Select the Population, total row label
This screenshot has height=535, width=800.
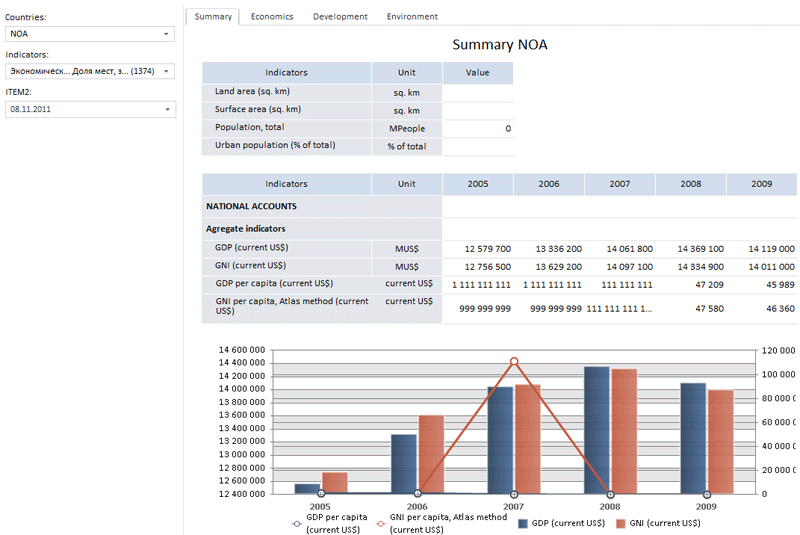click(249, 128)
